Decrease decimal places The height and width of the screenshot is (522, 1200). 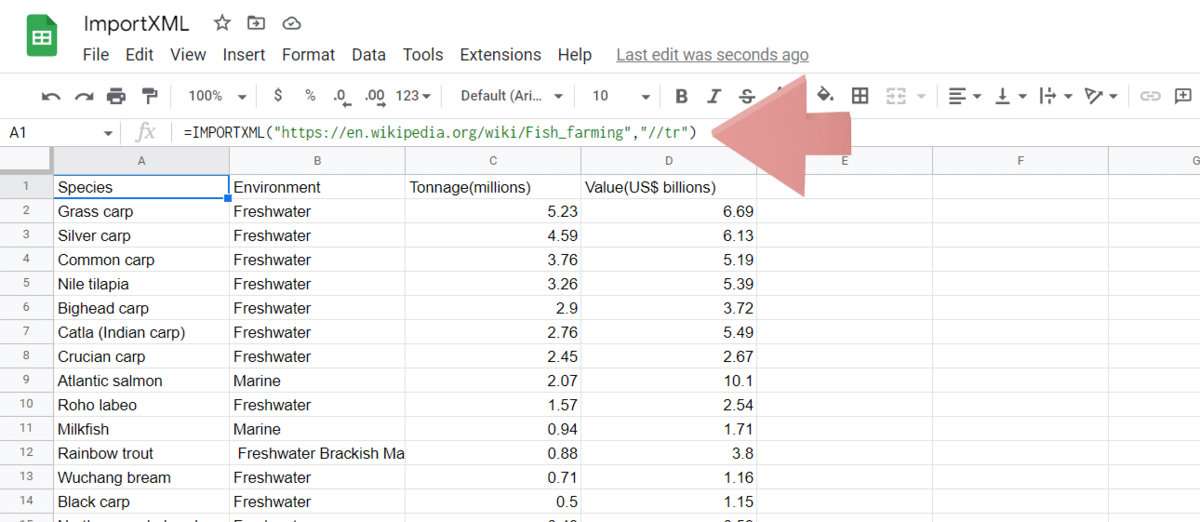(x=341, y=96)
